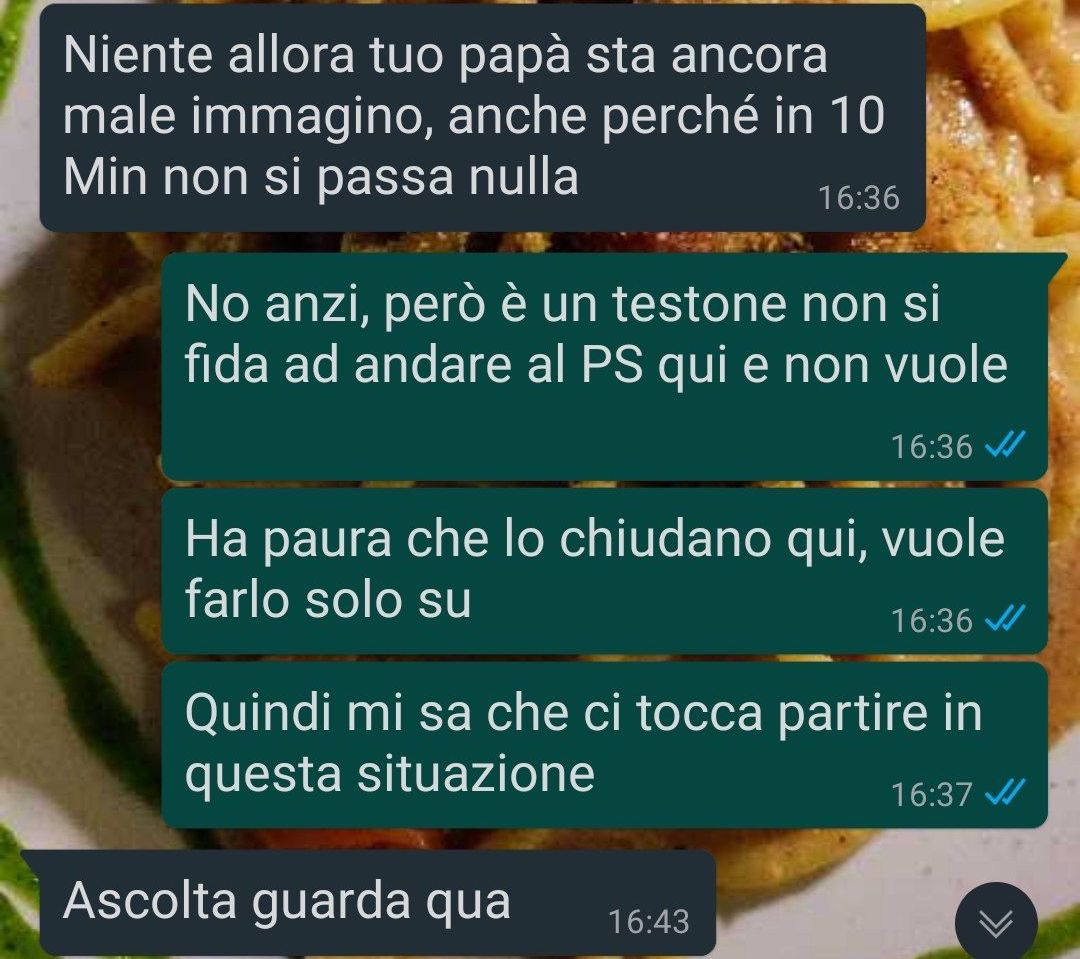Click 16:36 timestamp of 'farlo solo su' message
The image size is (1080, 959).
pos(932,621)
